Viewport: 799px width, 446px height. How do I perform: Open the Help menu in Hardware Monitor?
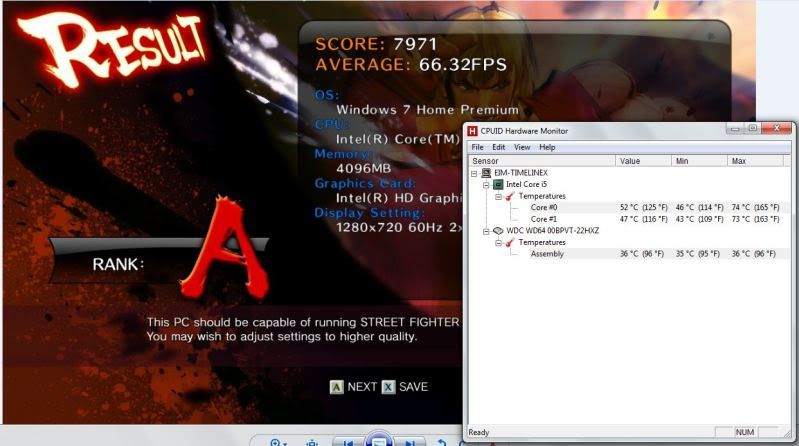pos(547,147)
